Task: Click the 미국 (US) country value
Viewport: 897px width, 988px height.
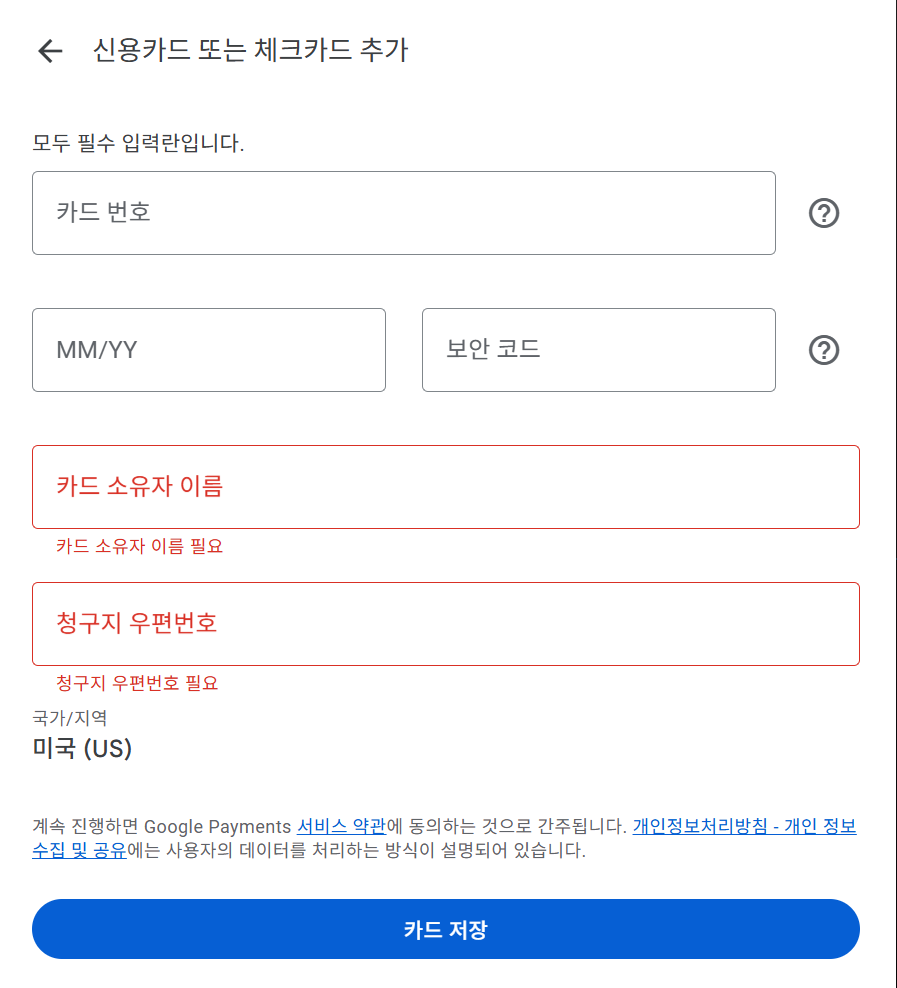Action: (82, 748)
